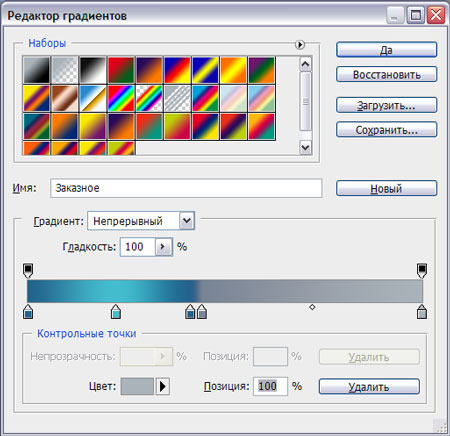Viewport: 450px width, 436px height.
Task: Choose the opaque rainbow spectrum preset
Action: click(121, 98)
